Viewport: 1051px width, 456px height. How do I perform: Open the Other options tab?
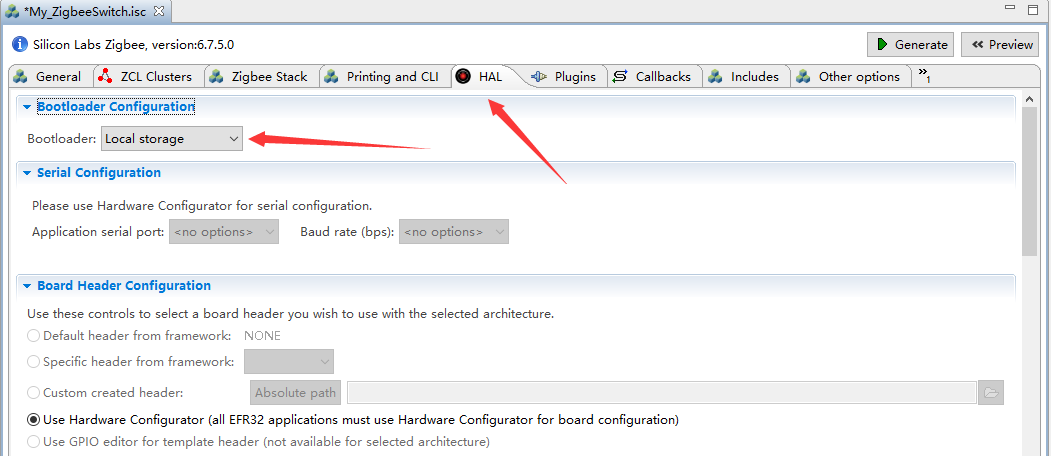pyautogui.click(x=849, y=76)
